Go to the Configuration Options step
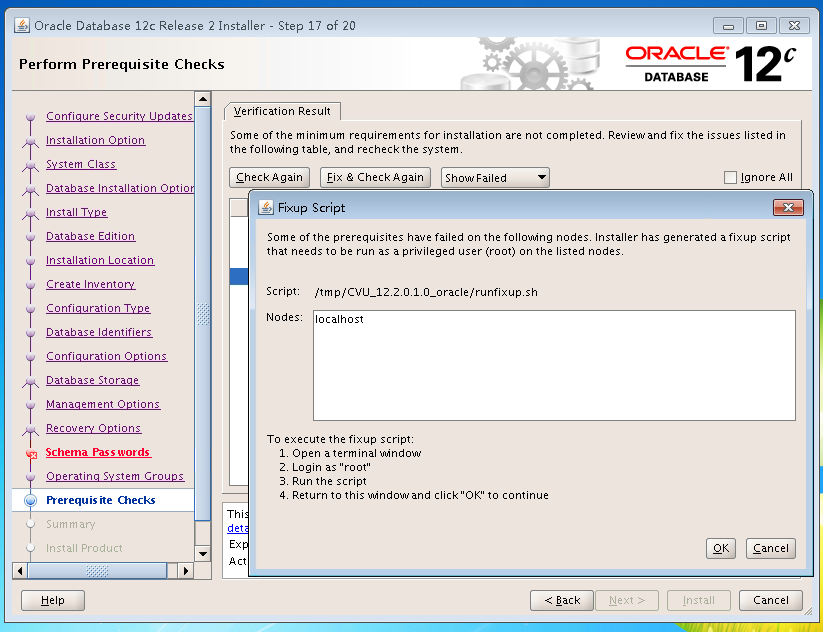Screen dimensions: 823x632 coord(107,356)
